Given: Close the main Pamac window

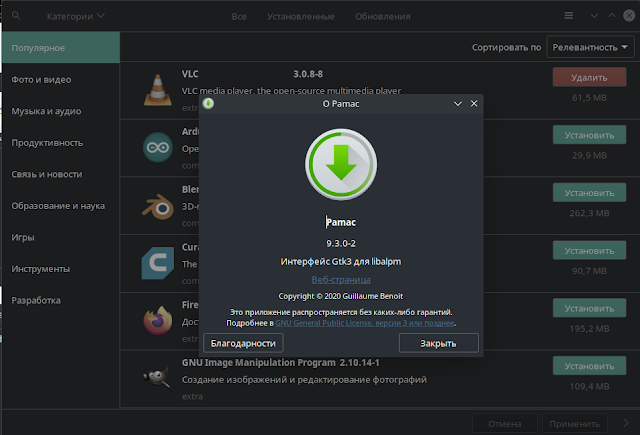Looking at the screenshot, I should (629, 16).
